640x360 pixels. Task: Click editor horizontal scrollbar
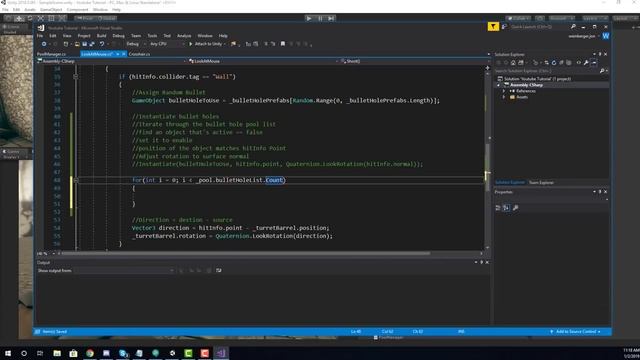[x=245, y=253]
